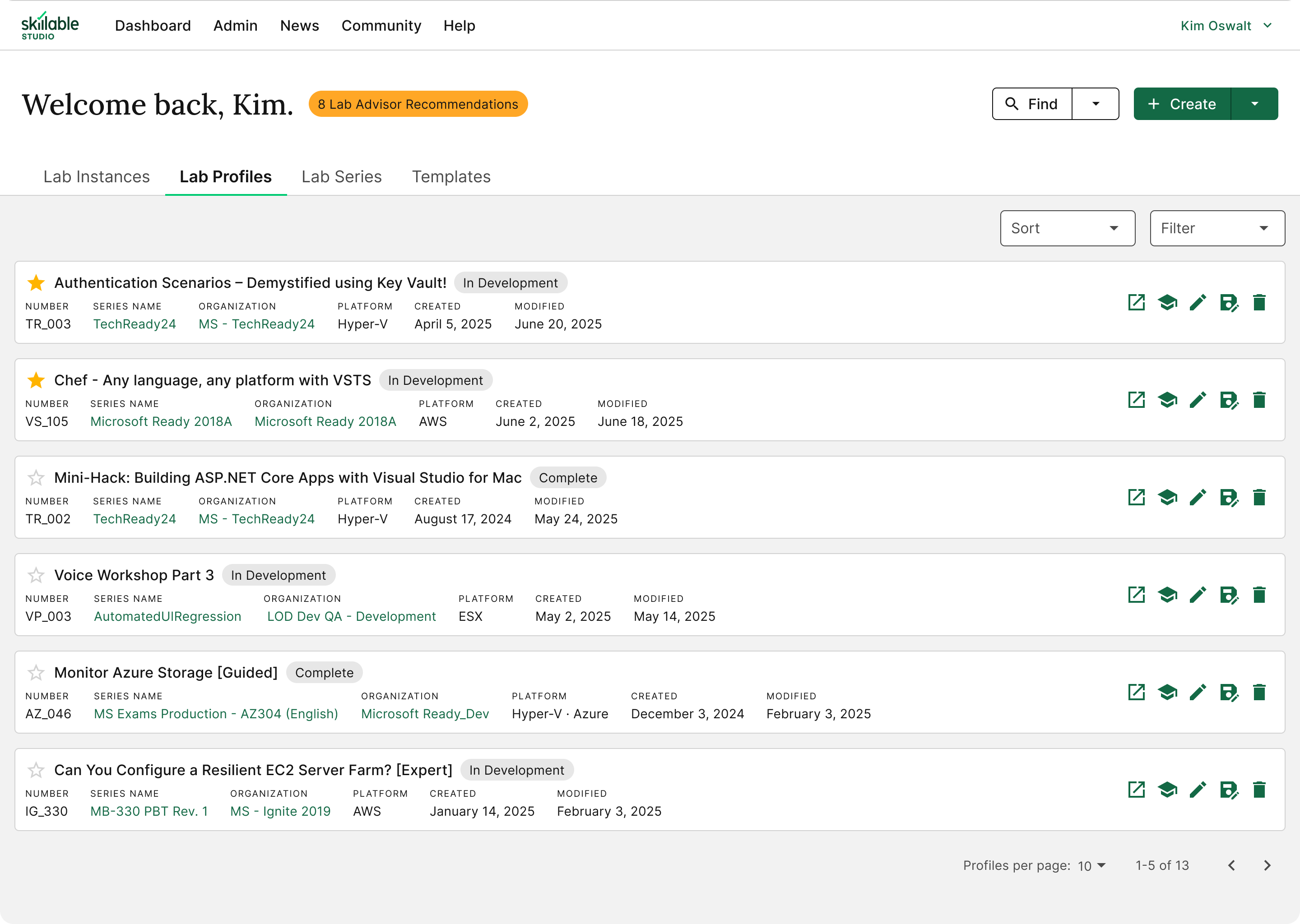Image resolution: width=1300 pixels, height=924 pixels.
Task: Click save-edit icon in Authentication Scenarios row
Action: (1229, 302)
